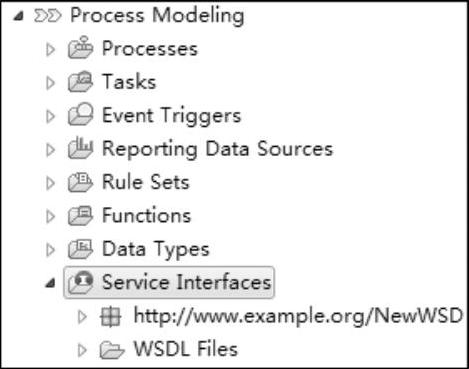This screenshot has width=469, height=369.
Task: Collapse the Process Modeling root node
Action: [19, 16]
